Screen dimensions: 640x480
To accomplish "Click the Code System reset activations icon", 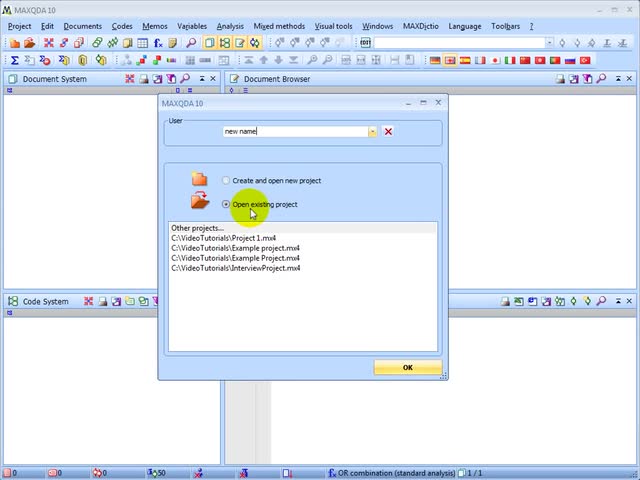I will pos(88,301).
